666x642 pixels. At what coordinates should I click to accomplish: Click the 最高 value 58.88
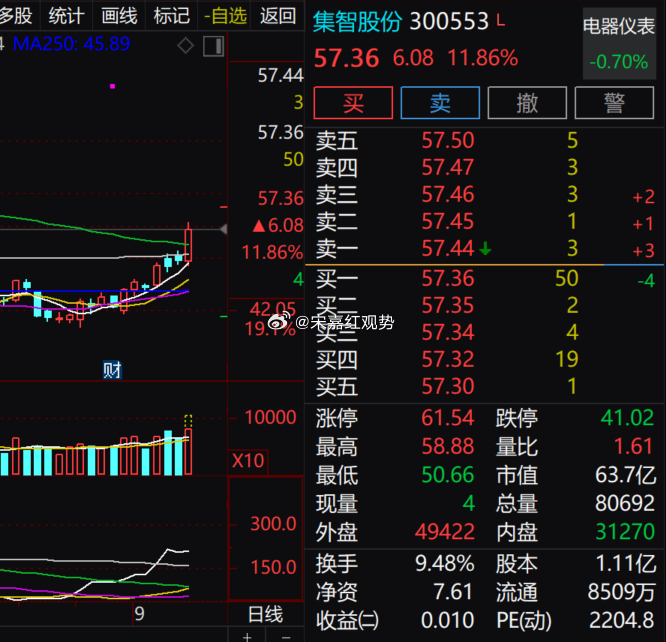coord(448,446)
